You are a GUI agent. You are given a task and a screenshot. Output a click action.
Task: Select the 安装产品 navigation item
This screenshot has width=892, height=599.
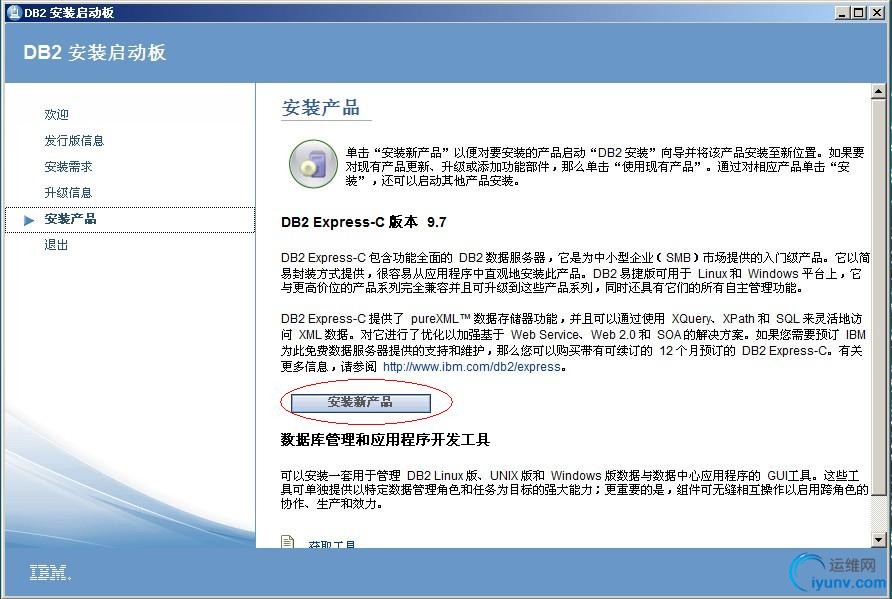(x=130, y=220)
